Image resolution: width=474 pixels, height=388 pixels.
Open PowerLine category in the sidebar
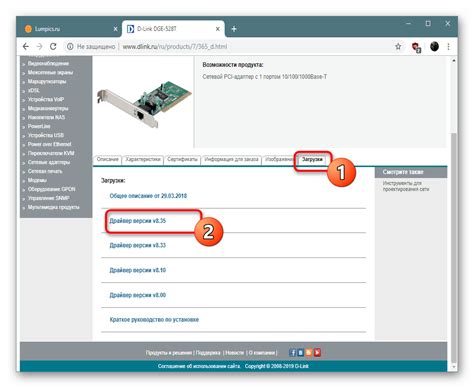pos(39,126)
